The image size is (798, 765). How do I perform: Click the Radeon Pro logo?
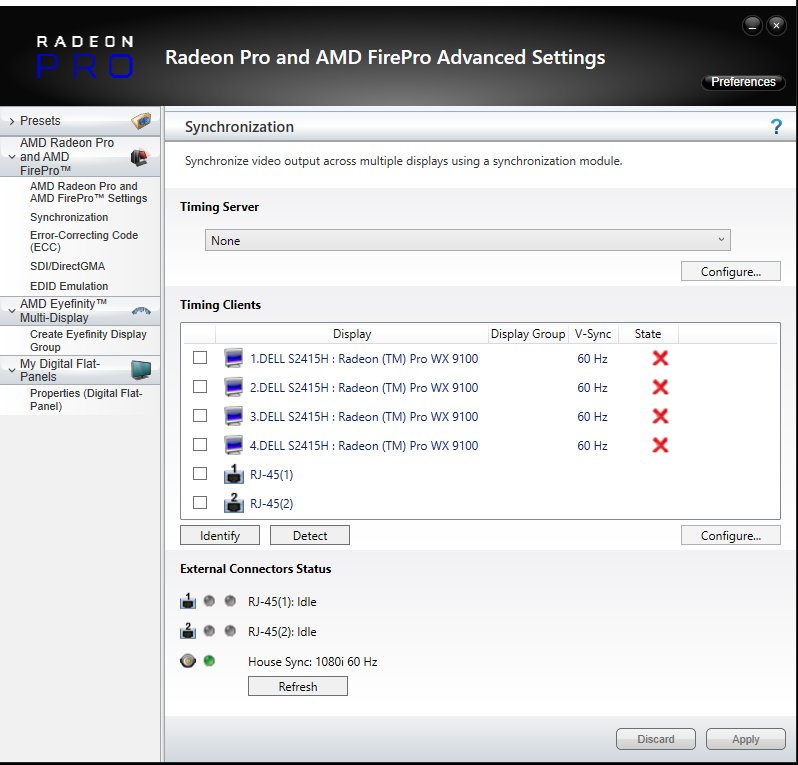coord(85,56)
